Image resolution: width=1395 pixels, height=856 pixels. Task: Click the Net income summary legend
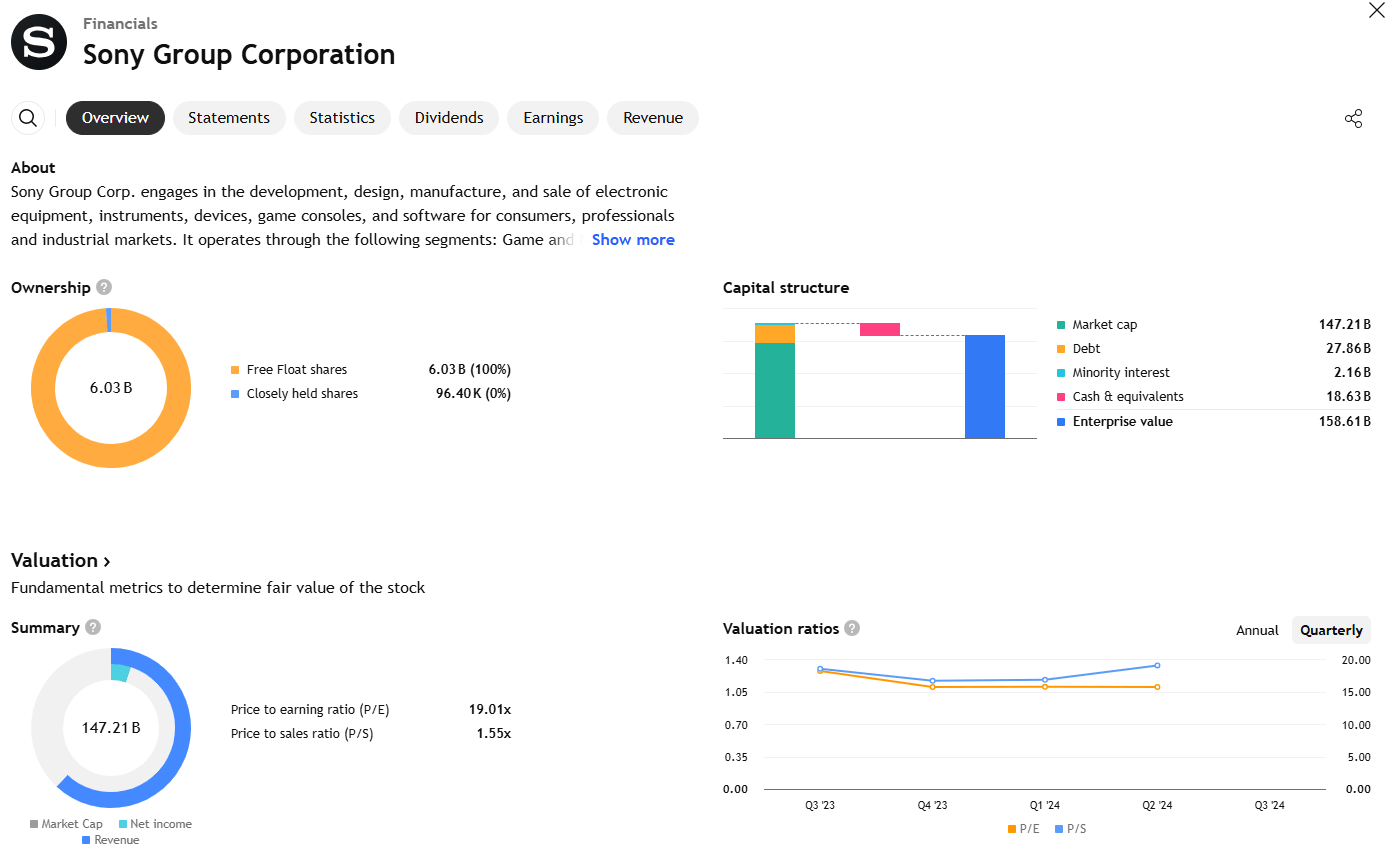155,824
